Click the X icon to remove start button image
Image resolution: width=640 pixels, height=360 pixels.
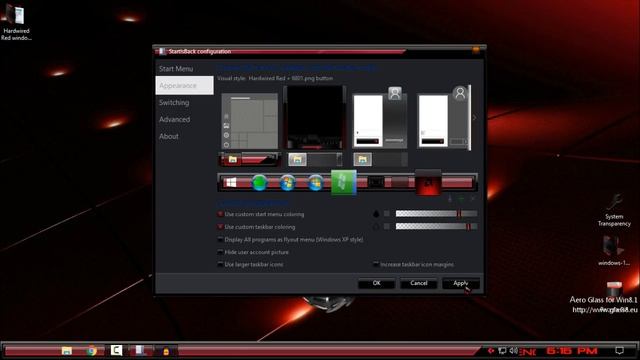473,199
